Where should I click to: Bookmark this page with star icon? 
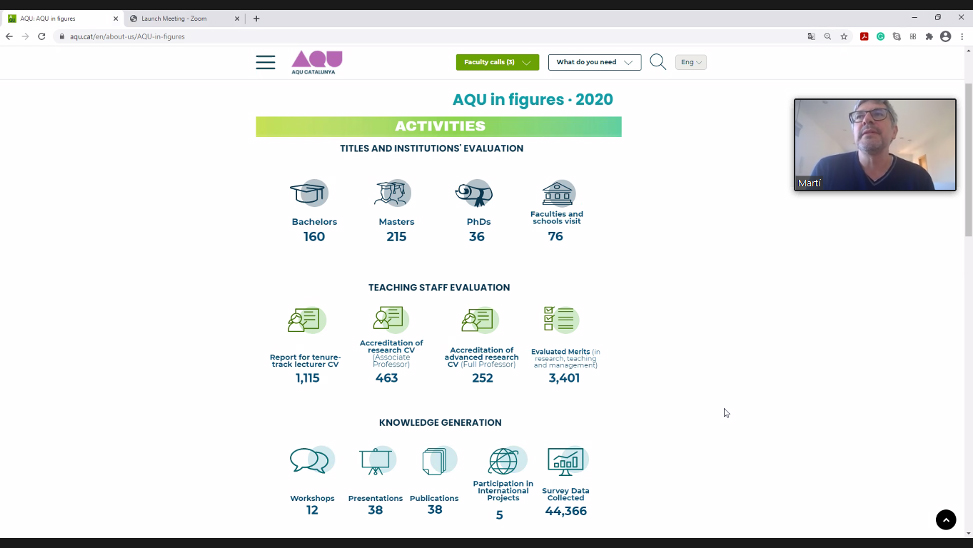(x=844, y=37)
